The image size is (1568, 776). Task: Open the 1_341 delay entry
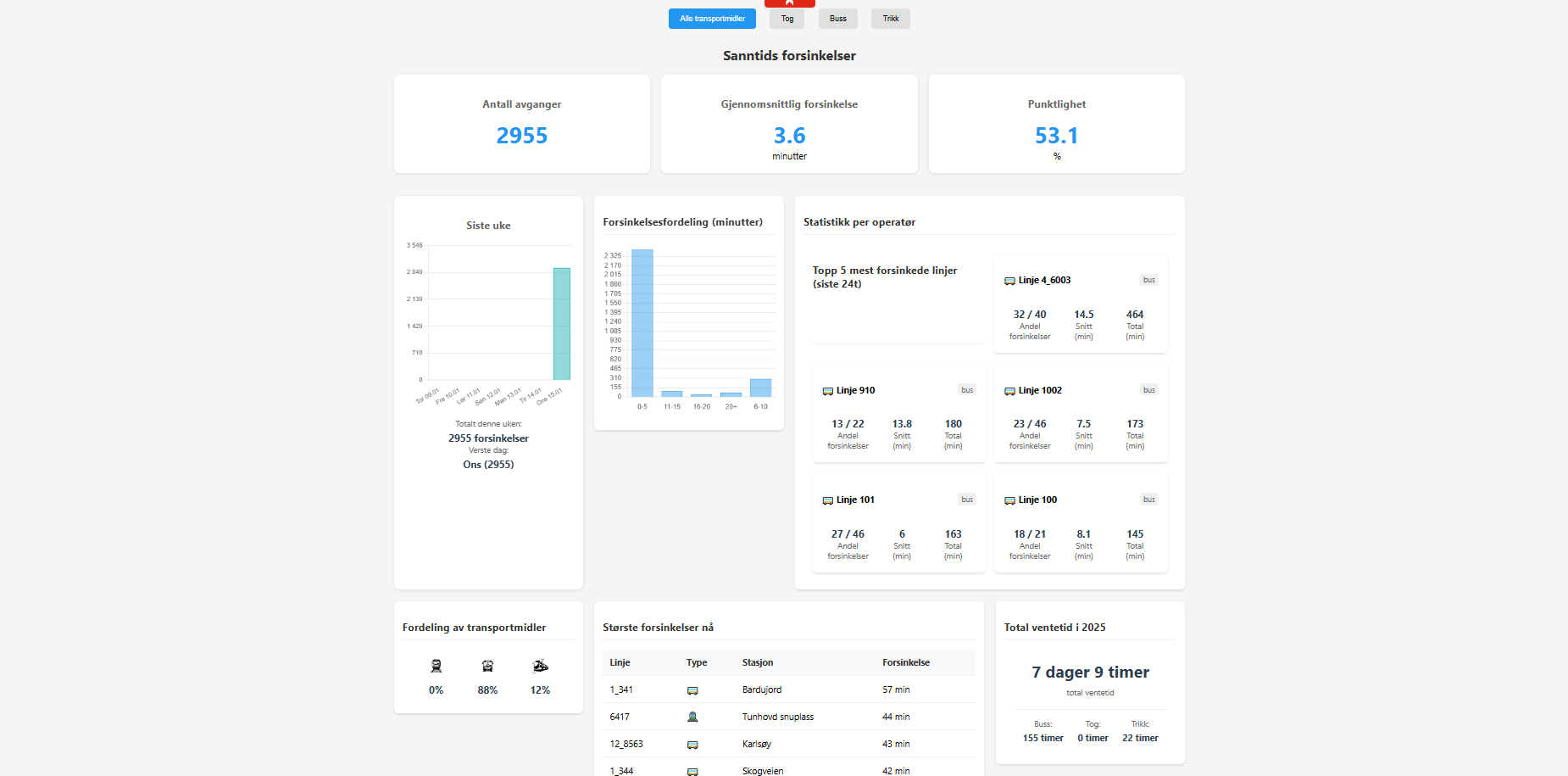point(620,689)
